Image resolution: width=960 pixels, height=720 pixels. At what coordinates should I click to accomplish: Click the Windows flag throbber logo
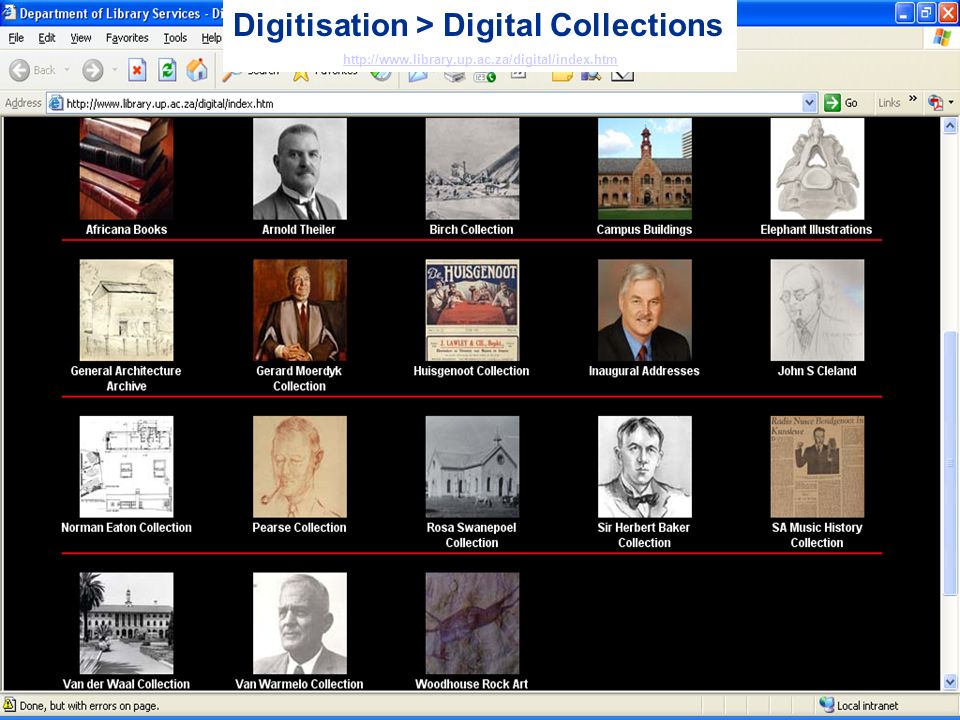click(x=943, y=38)
